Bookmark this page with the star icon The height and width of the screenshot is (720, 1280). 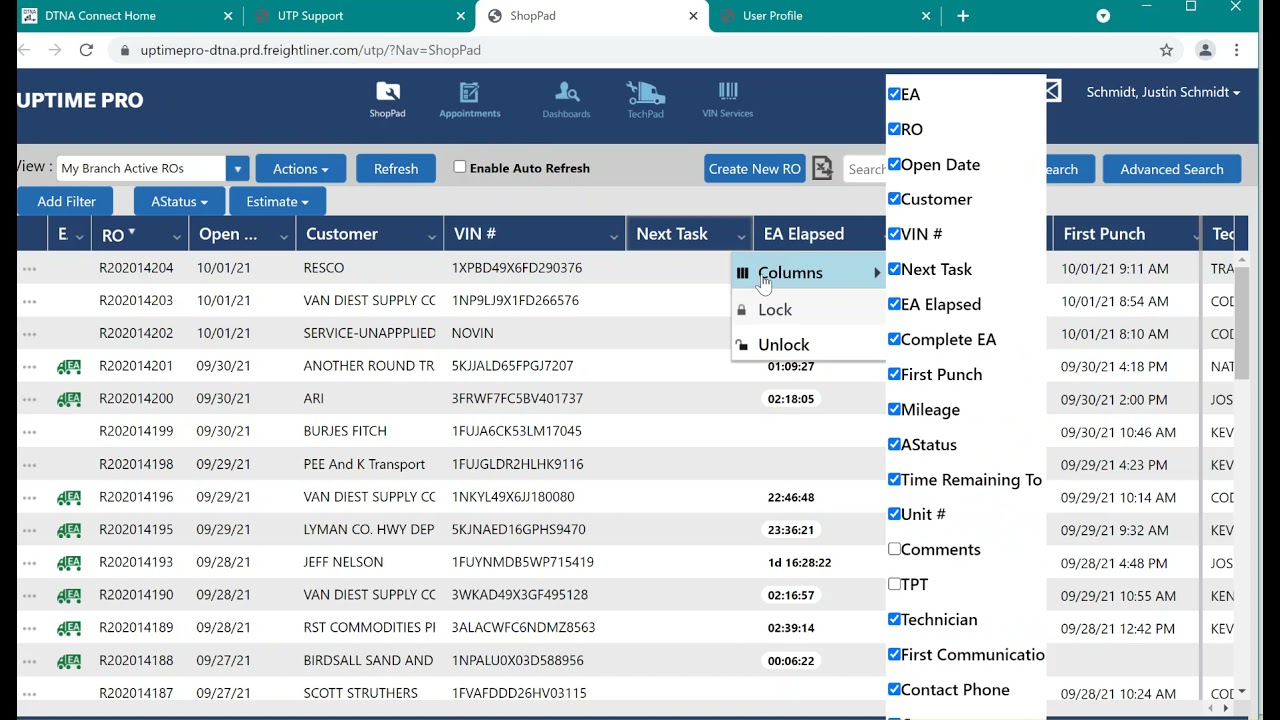[1166, 50]
